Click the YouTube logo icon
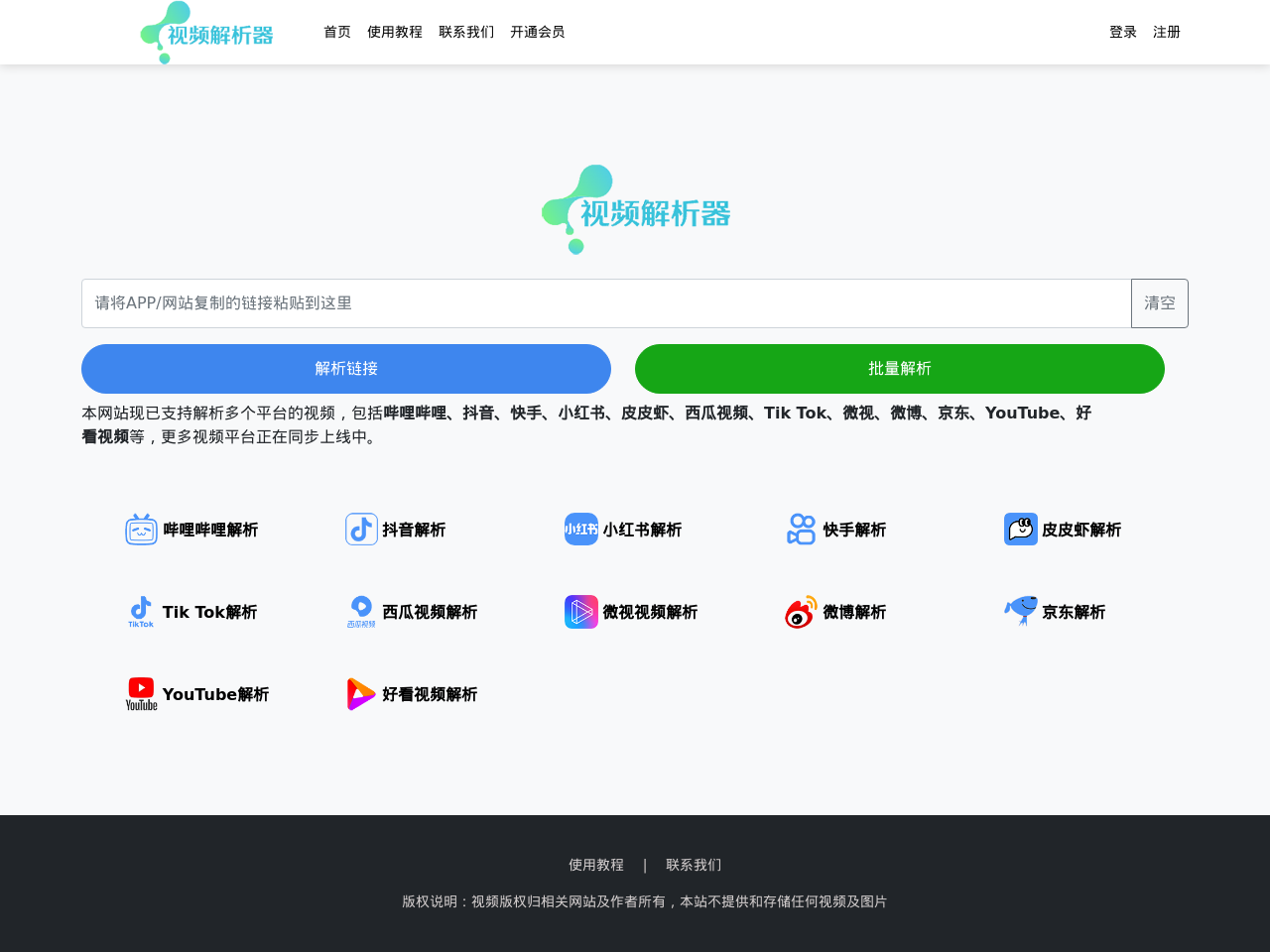 tap(142, 694)
